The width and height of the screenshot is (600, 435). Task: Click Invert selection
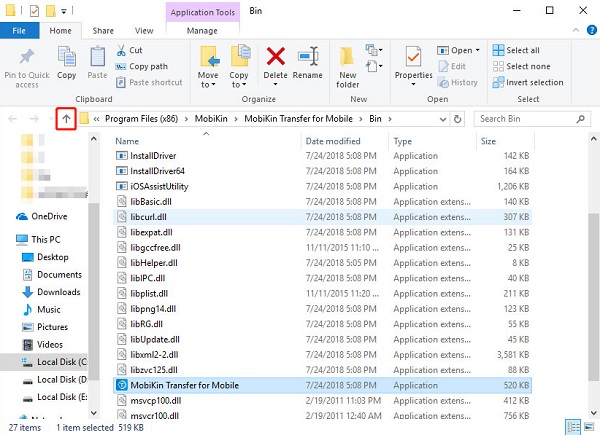tap(528, 82)
